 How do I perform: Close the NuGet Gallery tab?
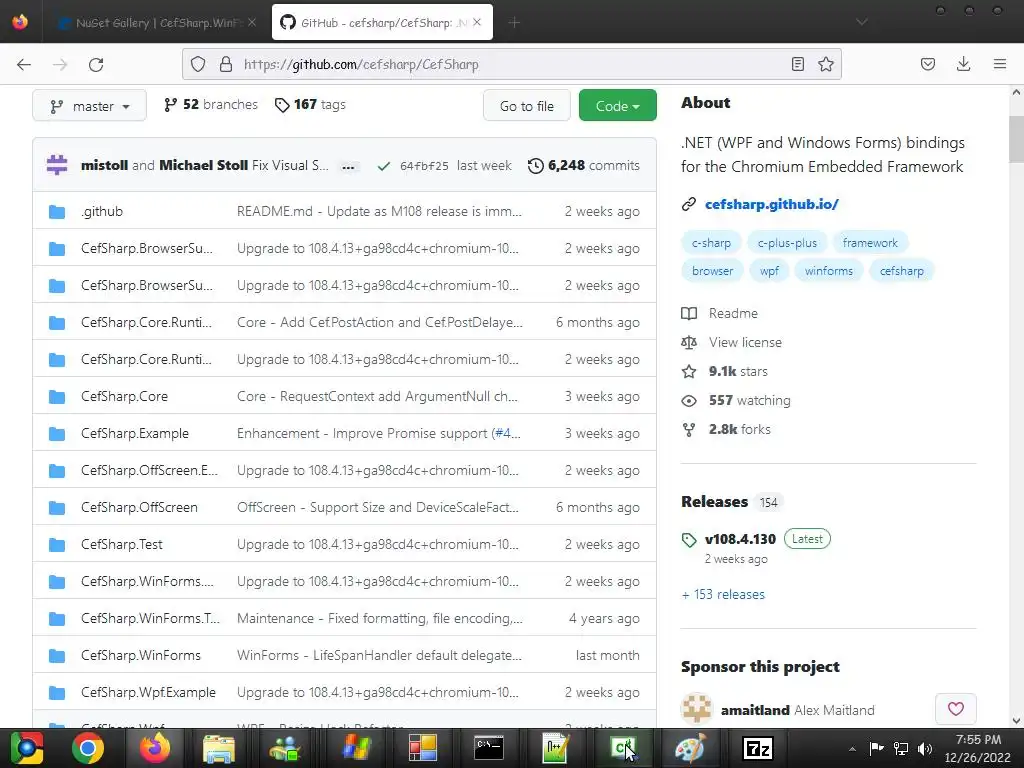tap(252, 22)
